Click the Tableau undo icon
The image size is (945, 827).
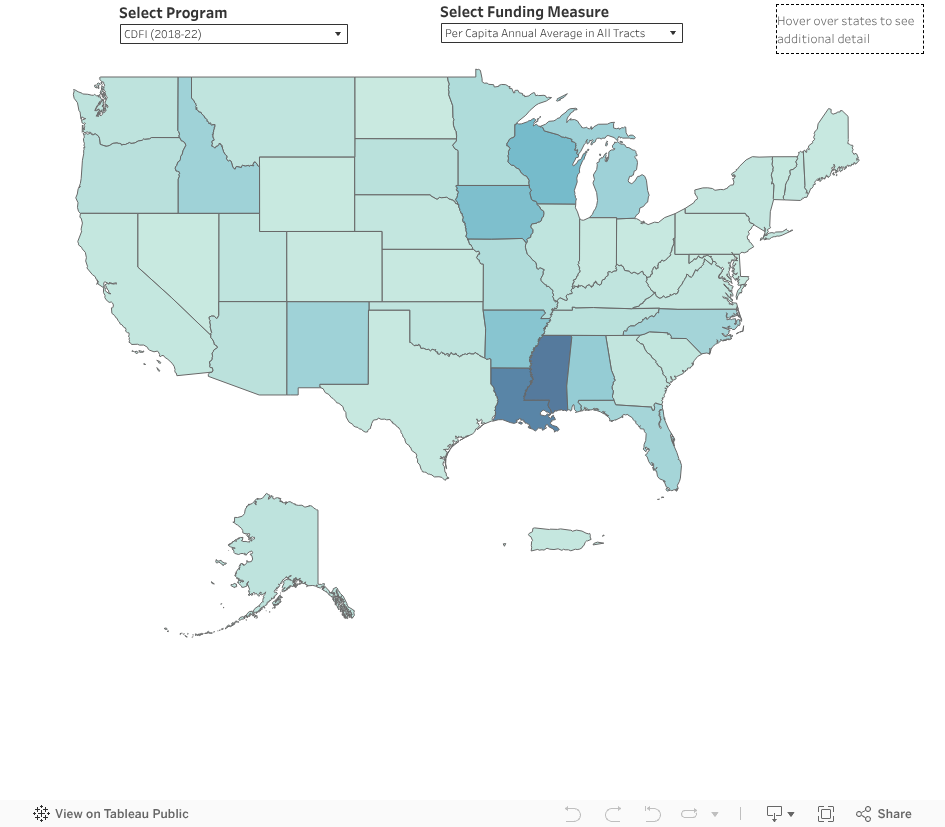pos(573,814)
